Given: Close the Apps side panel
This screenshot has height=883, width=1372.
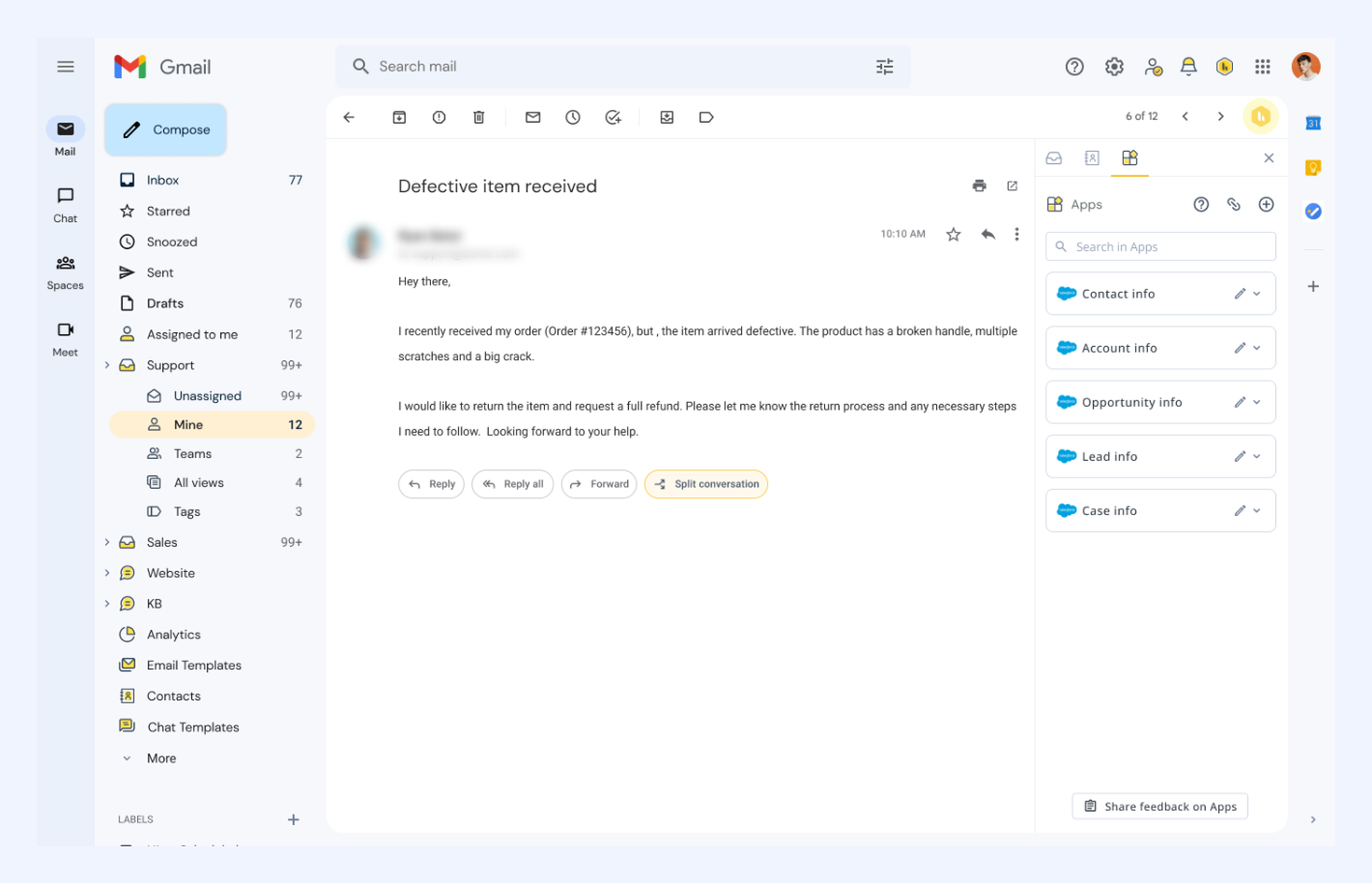Looking at the screenshot, I should (1269, 157).
